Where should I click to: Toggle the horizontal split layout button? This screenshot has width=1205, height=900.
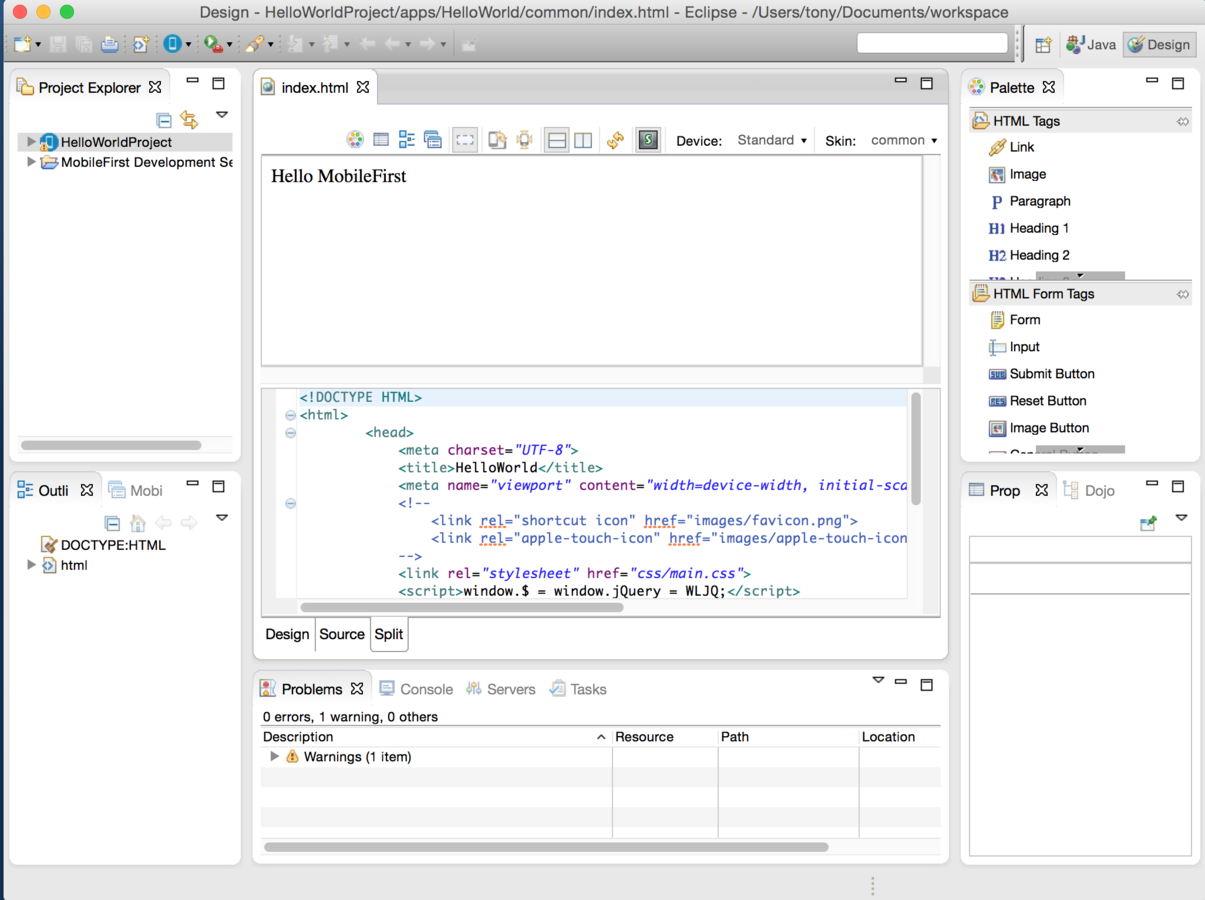point(557,140)
